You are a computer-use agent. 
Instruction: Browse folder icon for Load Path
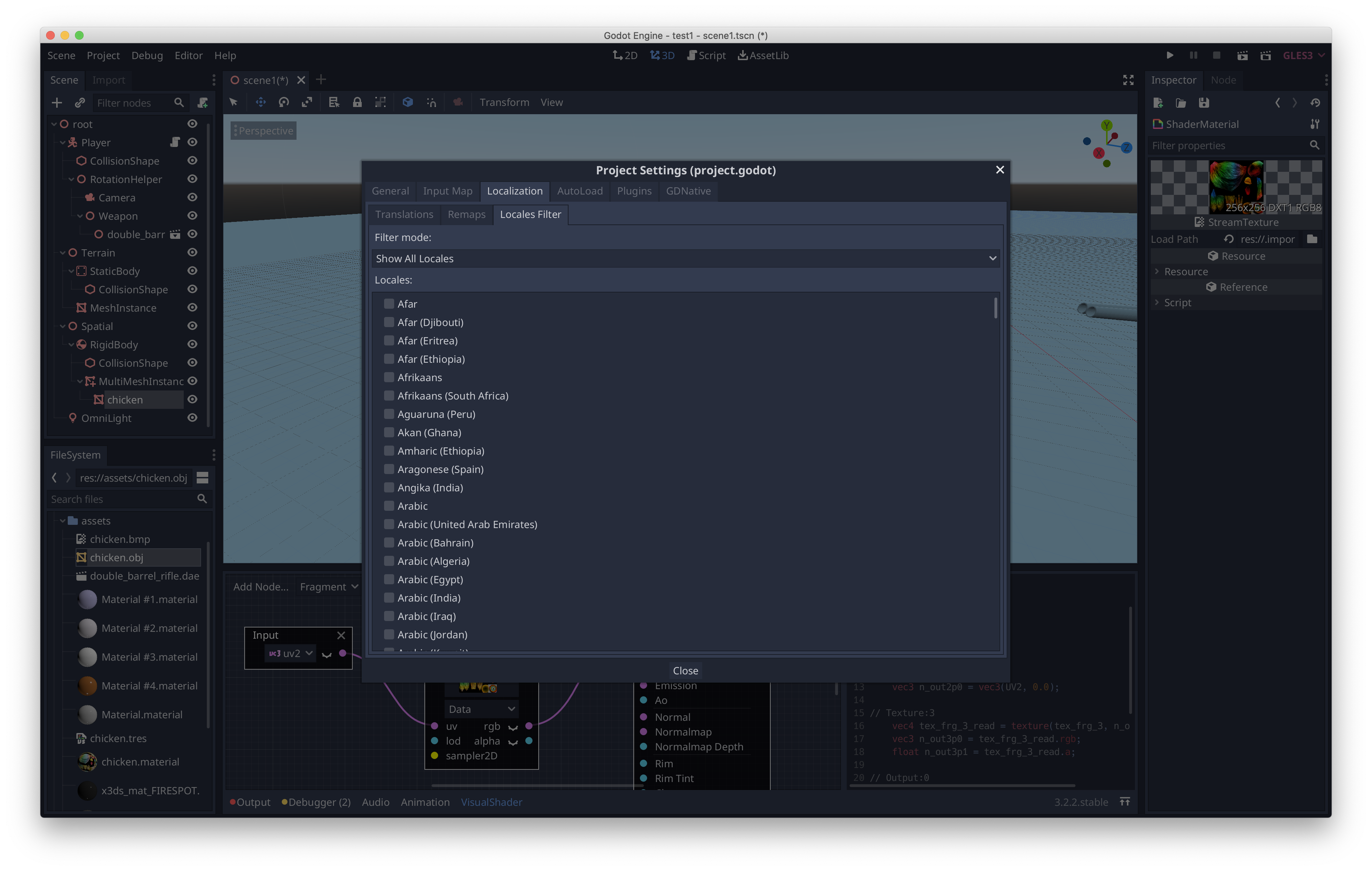point(1312,239)
